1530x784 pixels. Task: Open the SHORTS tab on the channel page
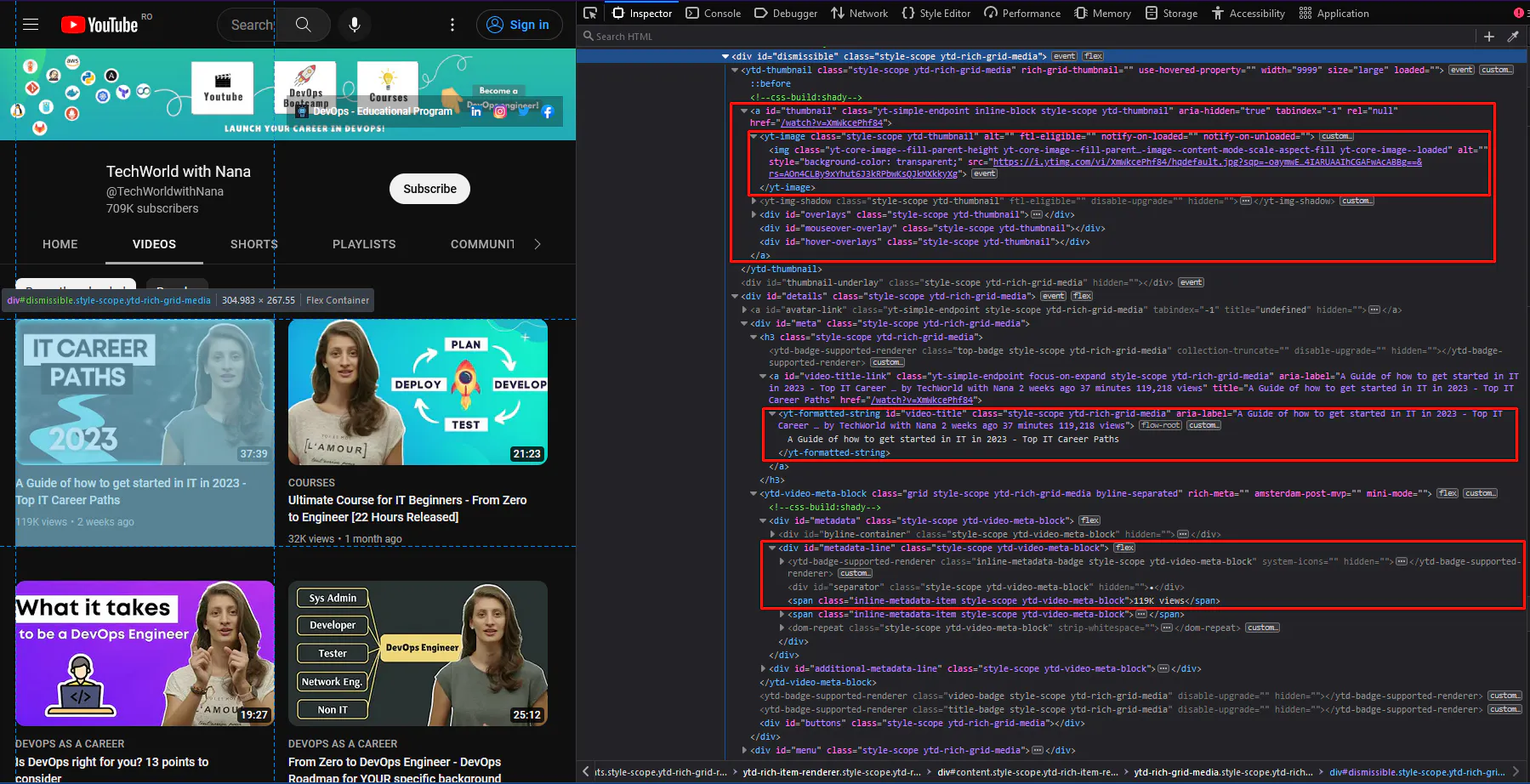click(253, 244)
